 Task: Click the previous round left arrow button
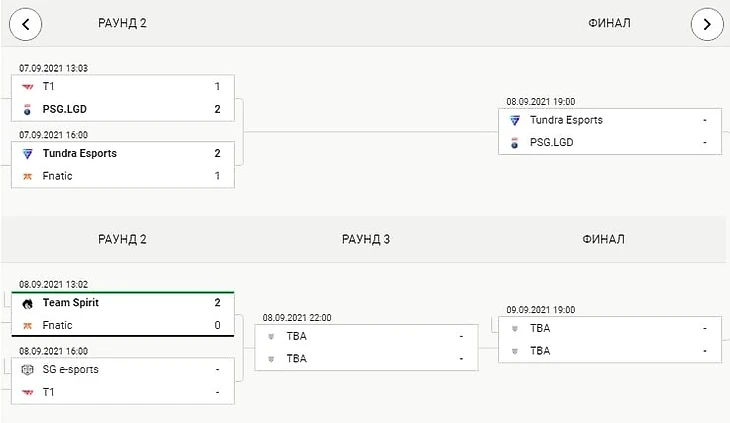pyautogui.click(x=25, y=23)
